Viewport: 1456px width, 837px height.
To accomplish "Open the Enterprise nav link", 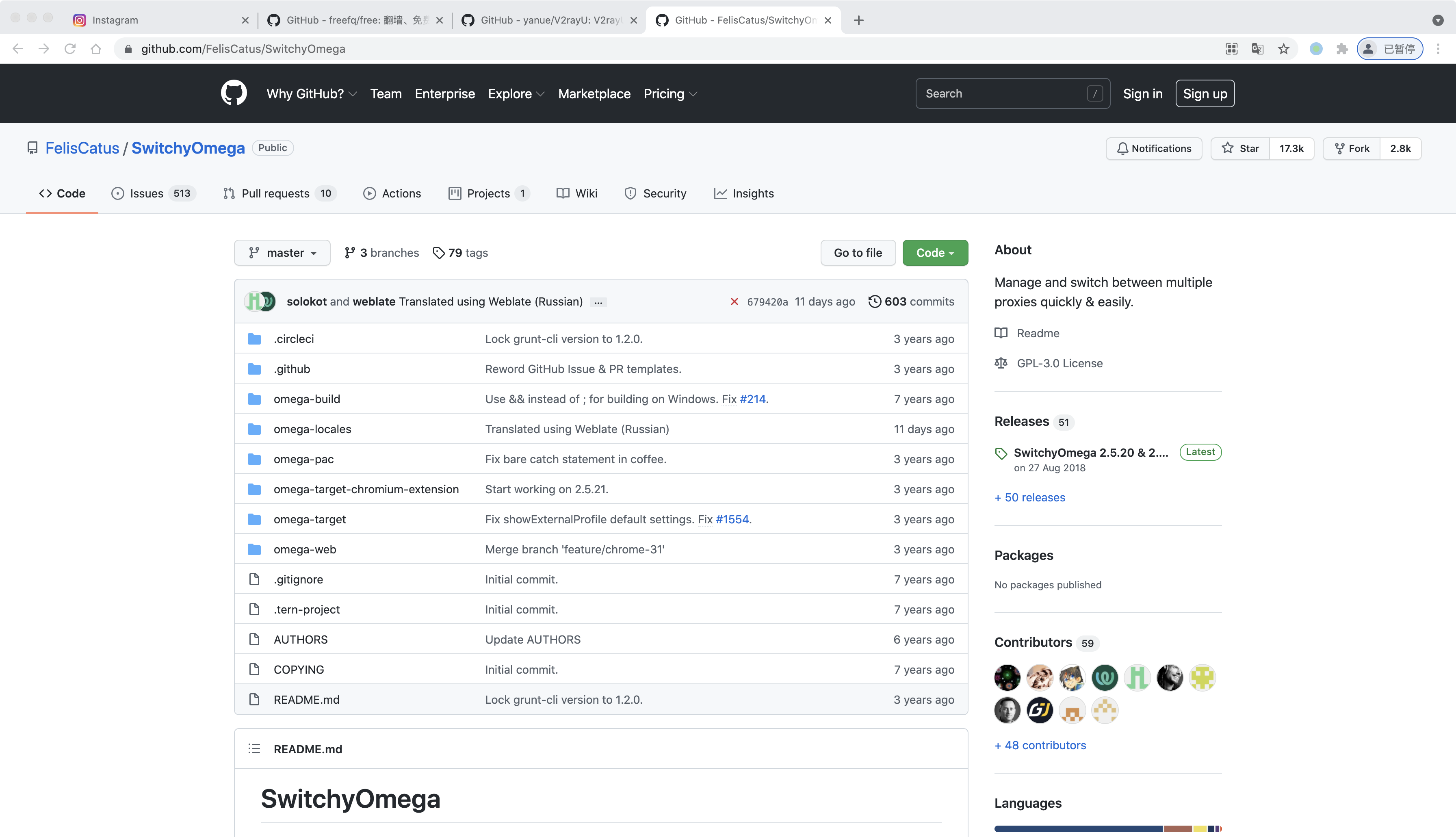I will click(x=445, y=94).
